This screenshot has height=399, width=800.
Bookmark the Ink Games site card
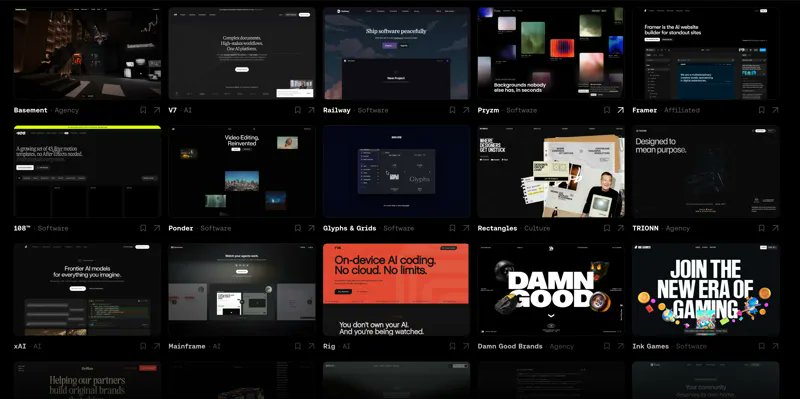click(x=762, y=346)
